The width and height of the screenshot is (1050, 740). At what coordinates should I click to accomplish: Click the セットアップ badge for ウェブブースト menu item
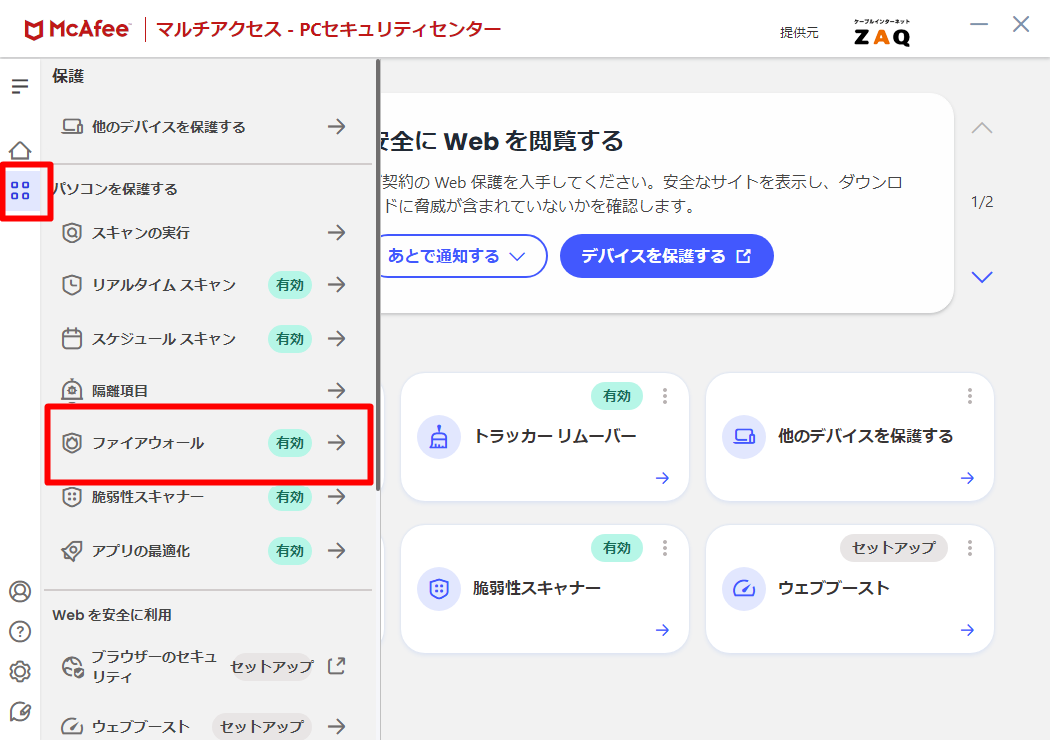point(262,727)
